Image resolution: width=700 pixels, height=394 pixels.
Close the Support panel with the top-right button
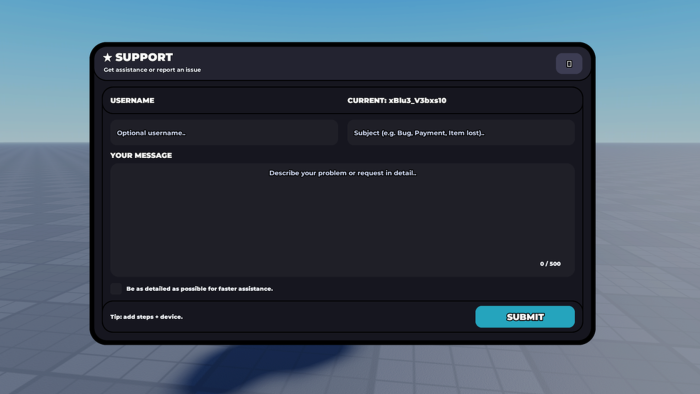click(569, 64)
